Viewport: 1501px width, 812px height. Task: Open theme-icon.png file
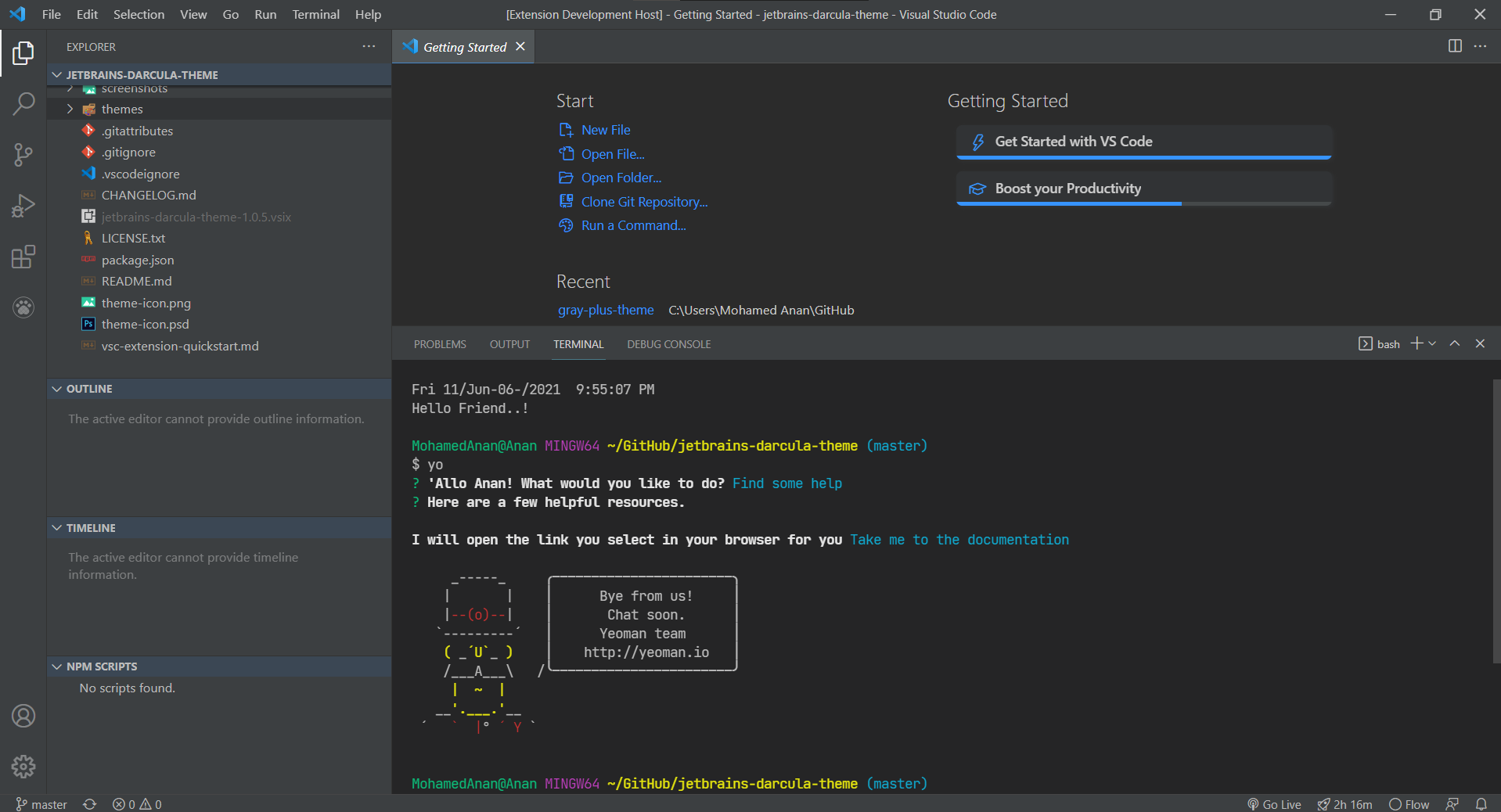pos(219,303)
